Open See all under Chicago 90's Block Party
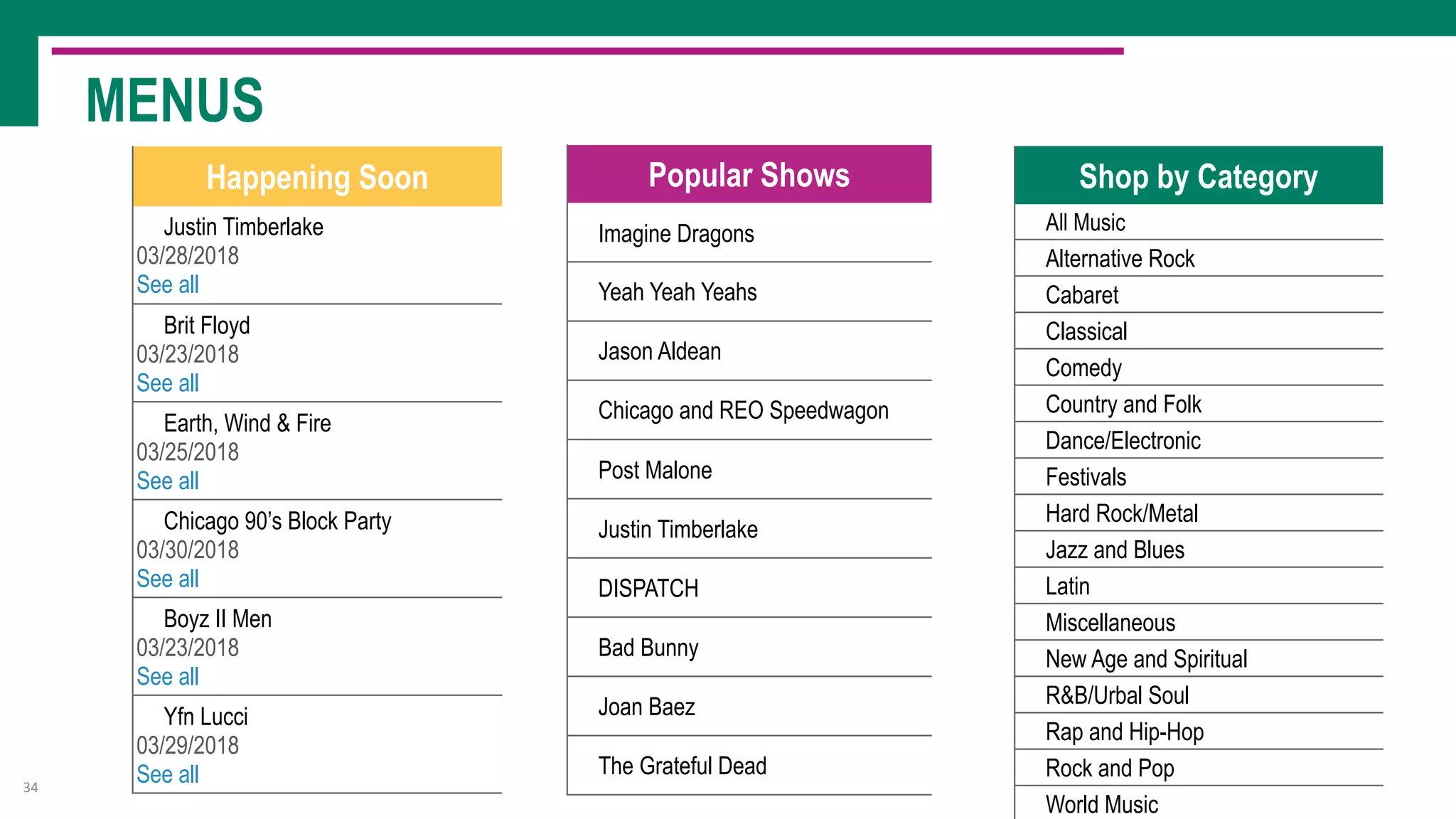The height and width of the screenshot is (819, 1456). tap(168, 579)
